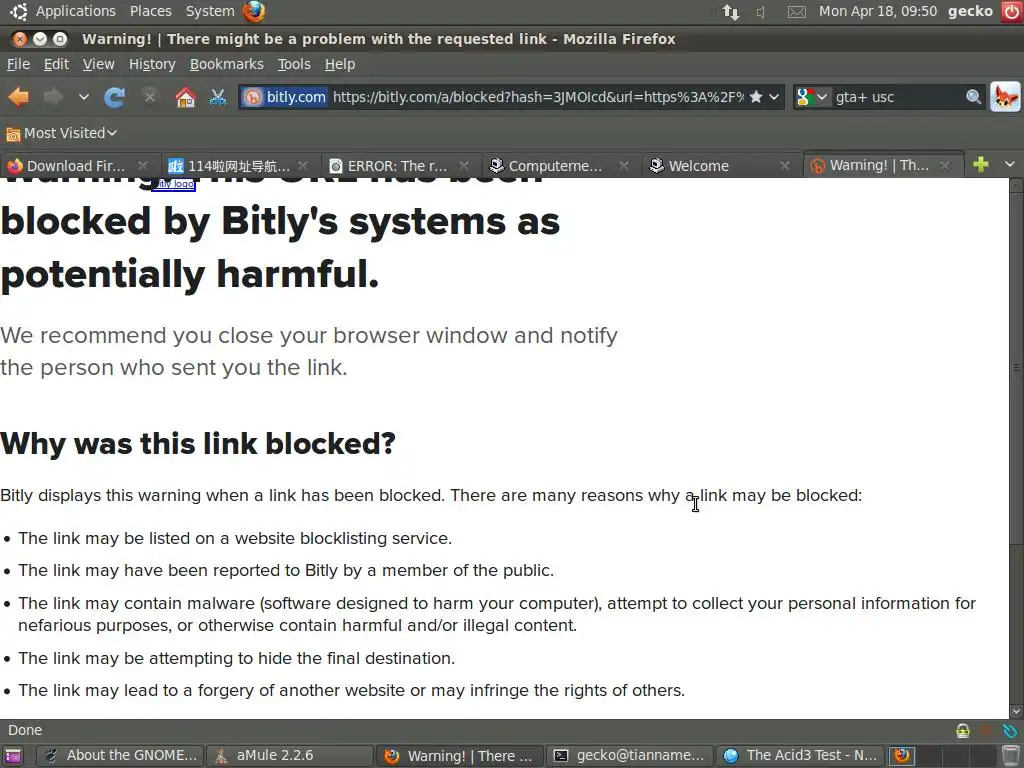Click the search magnifier icon

973,97
